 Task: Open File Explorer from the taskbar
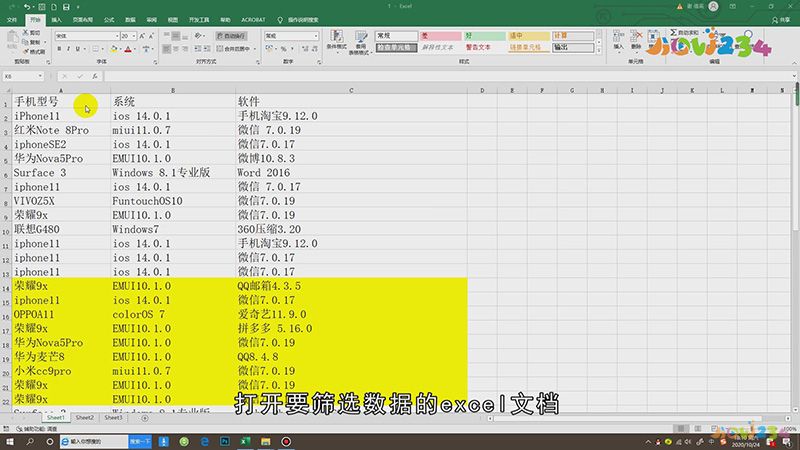[266, 441]
